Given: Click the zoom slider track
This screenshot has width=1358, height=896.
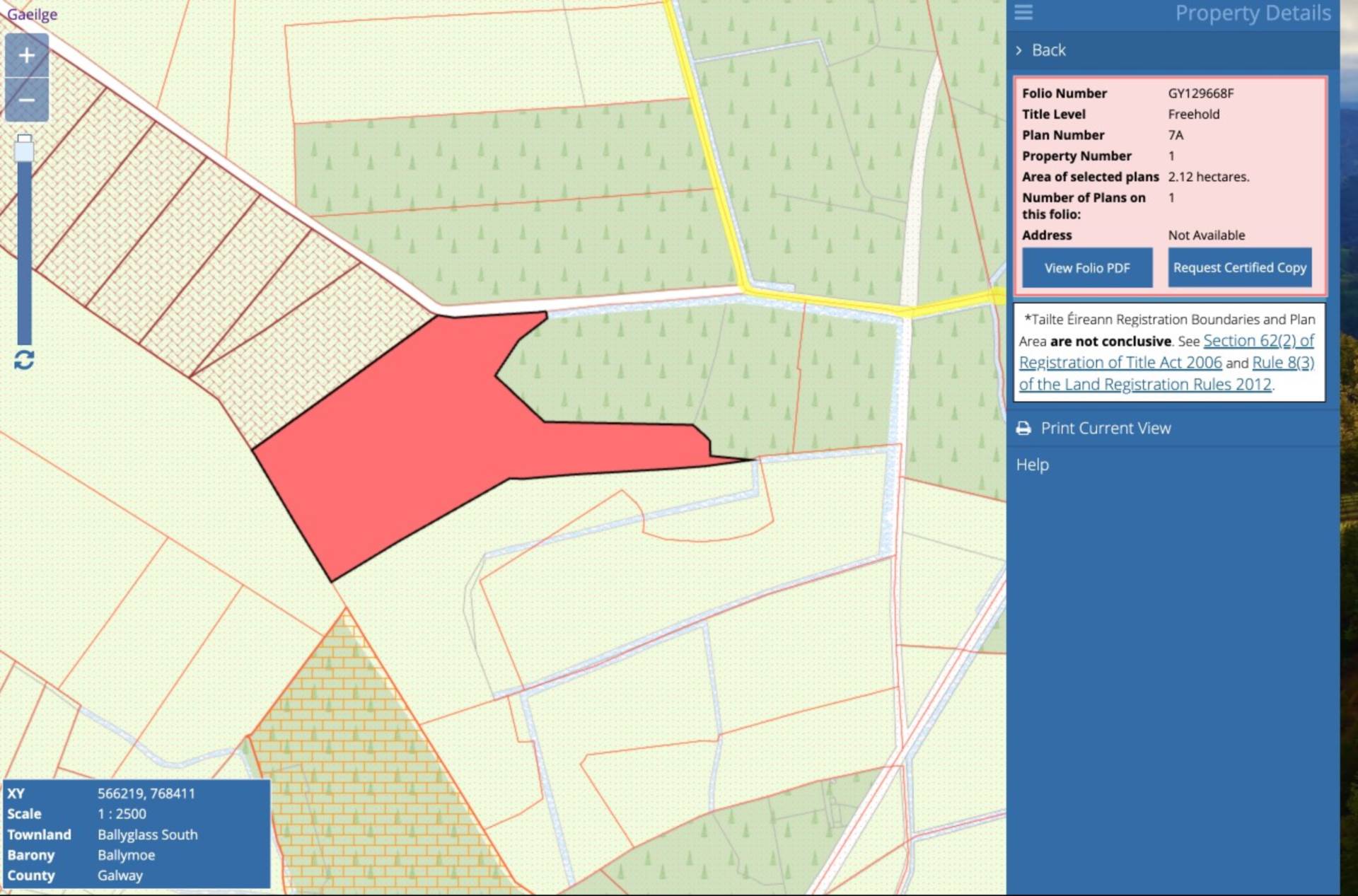Looking at the screenshot, I should [x=25, y=255].
